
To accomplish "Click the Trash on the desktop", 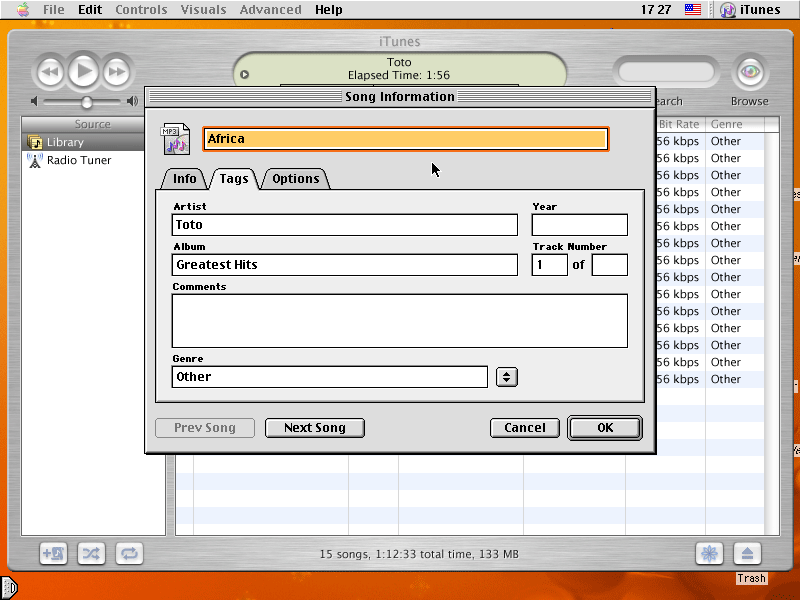I will pyautogui.click(x=751, y=578).
